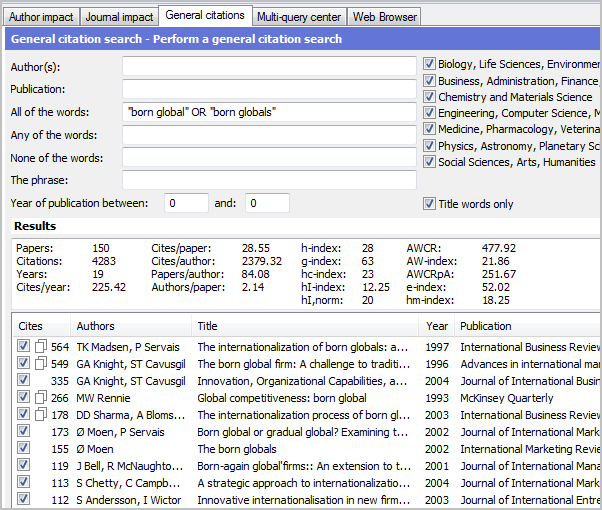
Task: Select 'Advances in international' publication cell
Action: [x=530, y=364]
